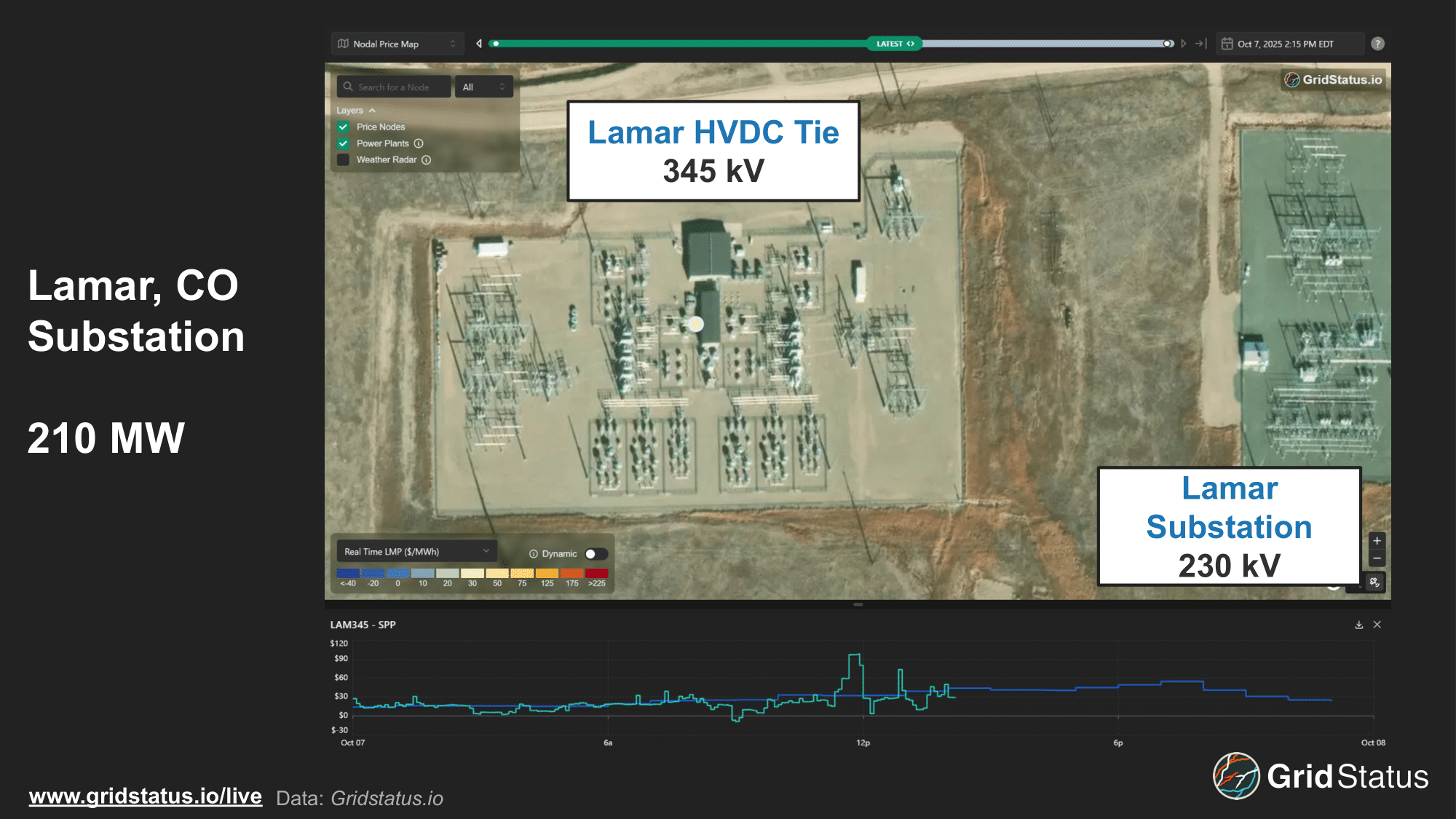Step back one time interval
The width and height of the screenshot is (1456, 819).
[x=479, y=44]
